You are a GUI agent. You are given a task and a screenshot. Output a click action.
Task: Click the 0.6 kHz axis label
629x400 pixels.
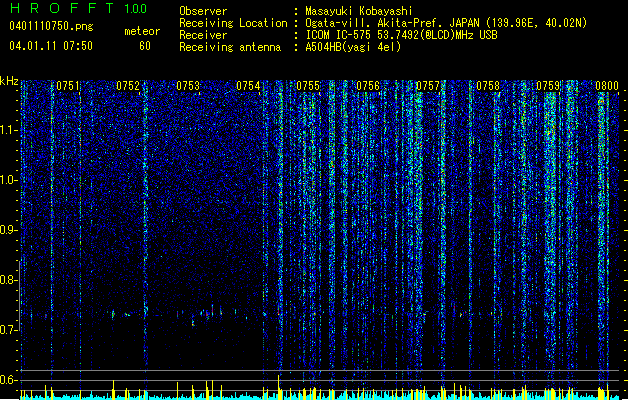[x=8, y=380]
